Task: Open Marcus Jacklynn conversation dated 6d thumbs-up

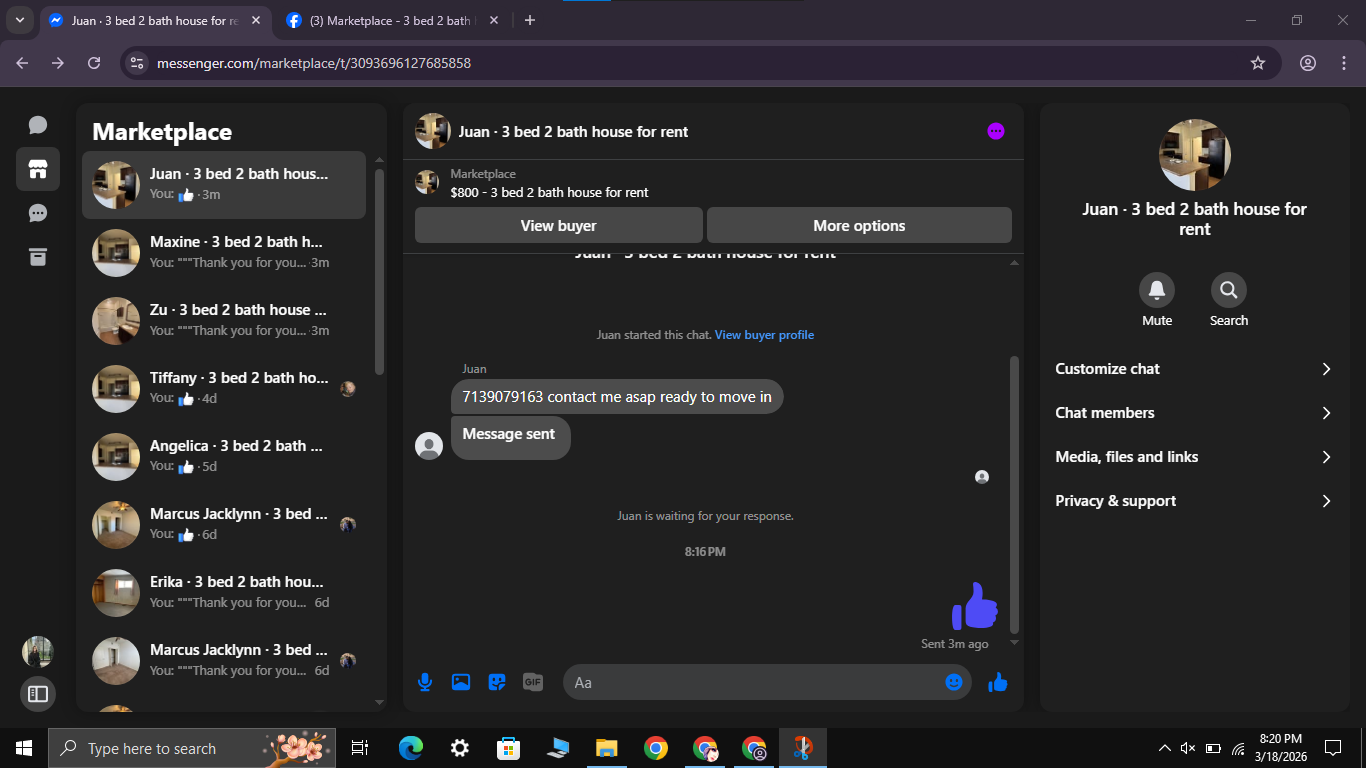Action: tap(224, 525)
